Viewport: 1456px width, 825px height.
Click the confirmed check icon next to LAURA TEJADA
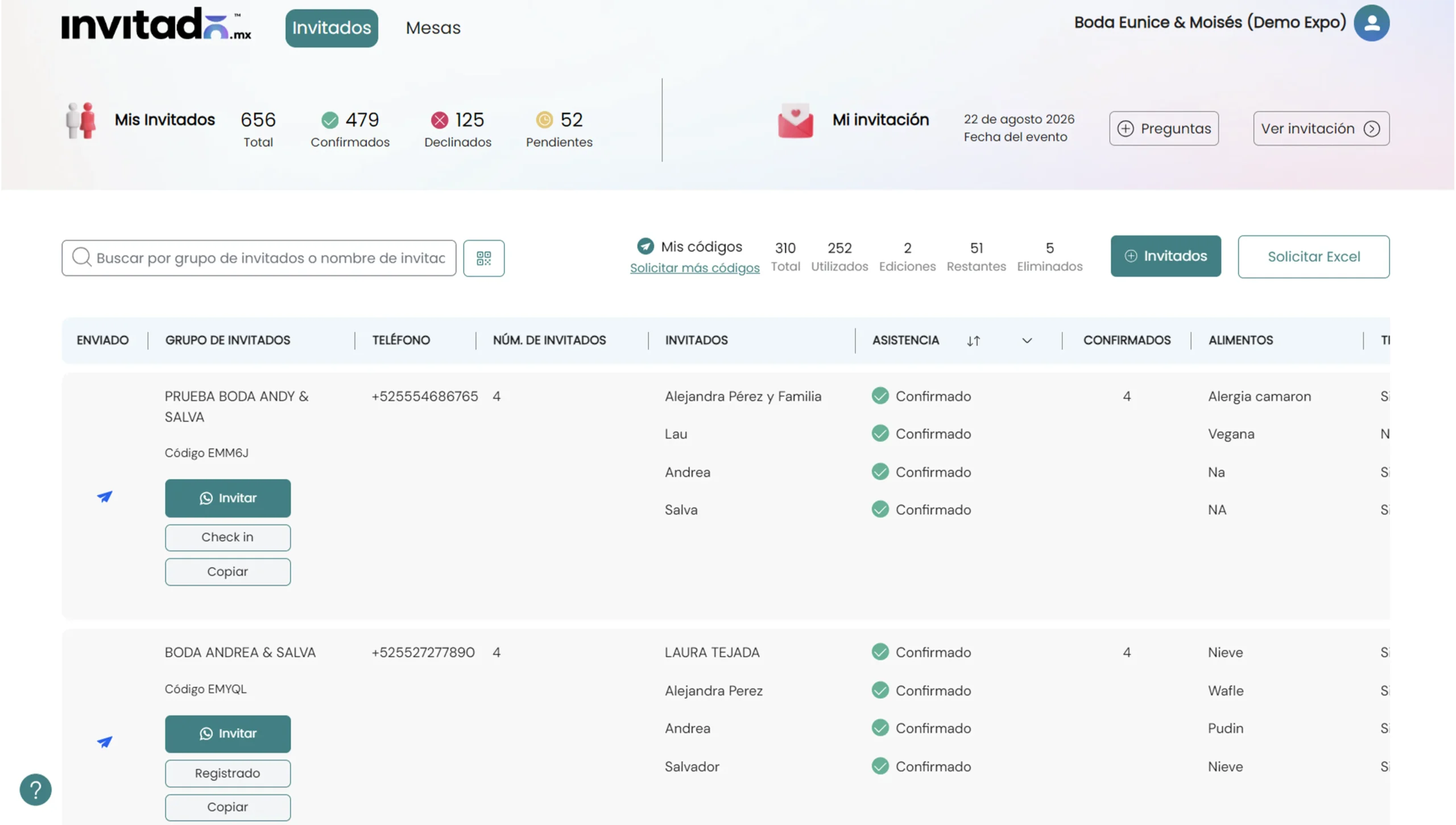pyautogui.click(x=880, y=652)
